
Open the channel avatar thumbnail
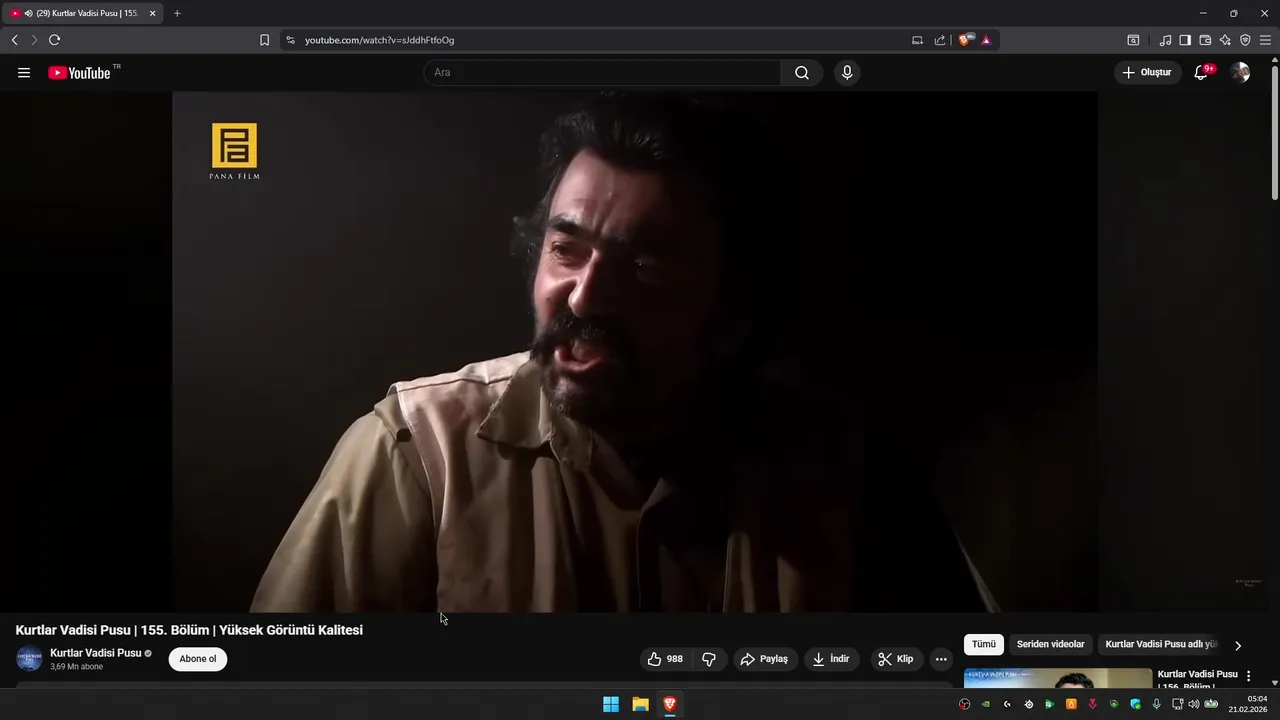click(x=30, y=659)
